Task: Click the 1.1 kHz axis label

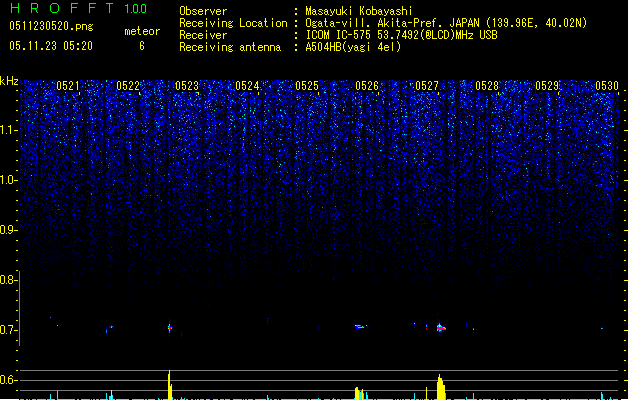Action: coord(8,130)
